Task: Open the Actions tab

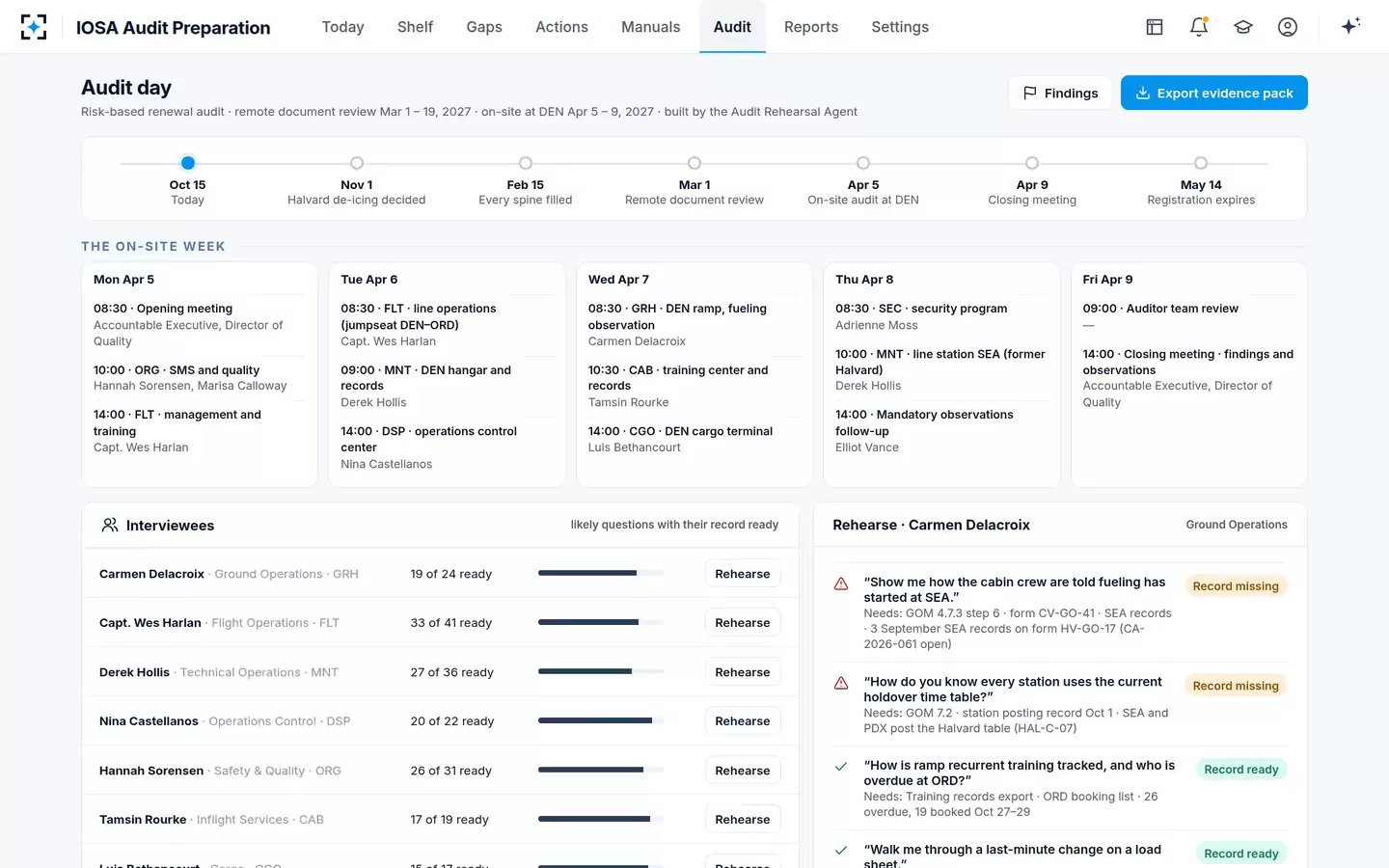Action: (x=561, y=27)
